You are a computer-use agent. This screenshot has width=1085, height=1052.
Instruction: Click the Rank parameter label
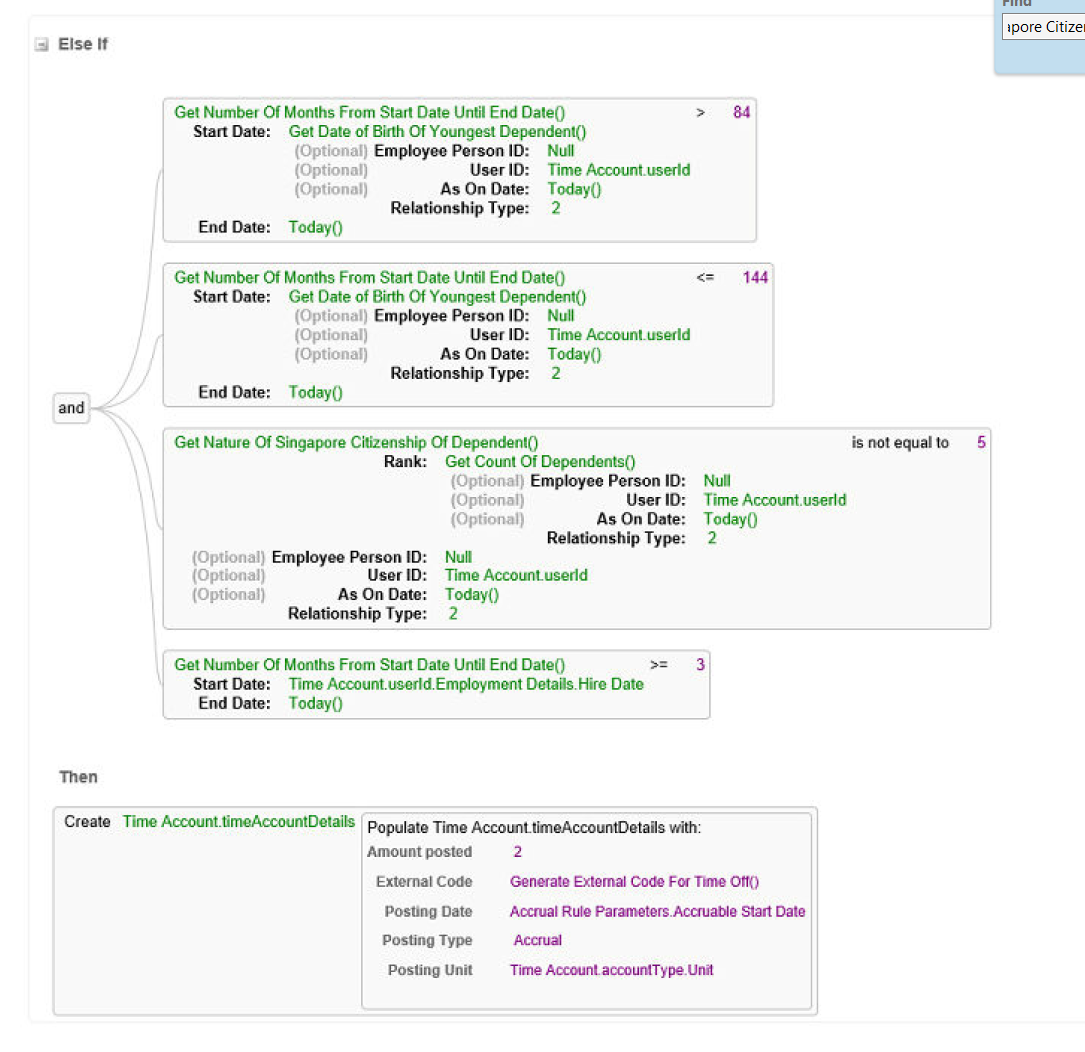[405, 462]
